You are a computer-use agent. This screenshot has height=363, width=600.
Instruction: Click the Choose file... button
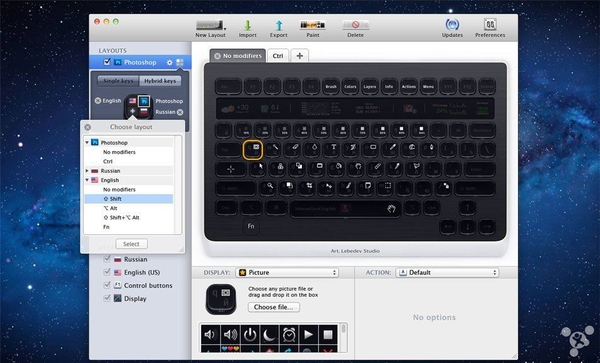[274, 307]
